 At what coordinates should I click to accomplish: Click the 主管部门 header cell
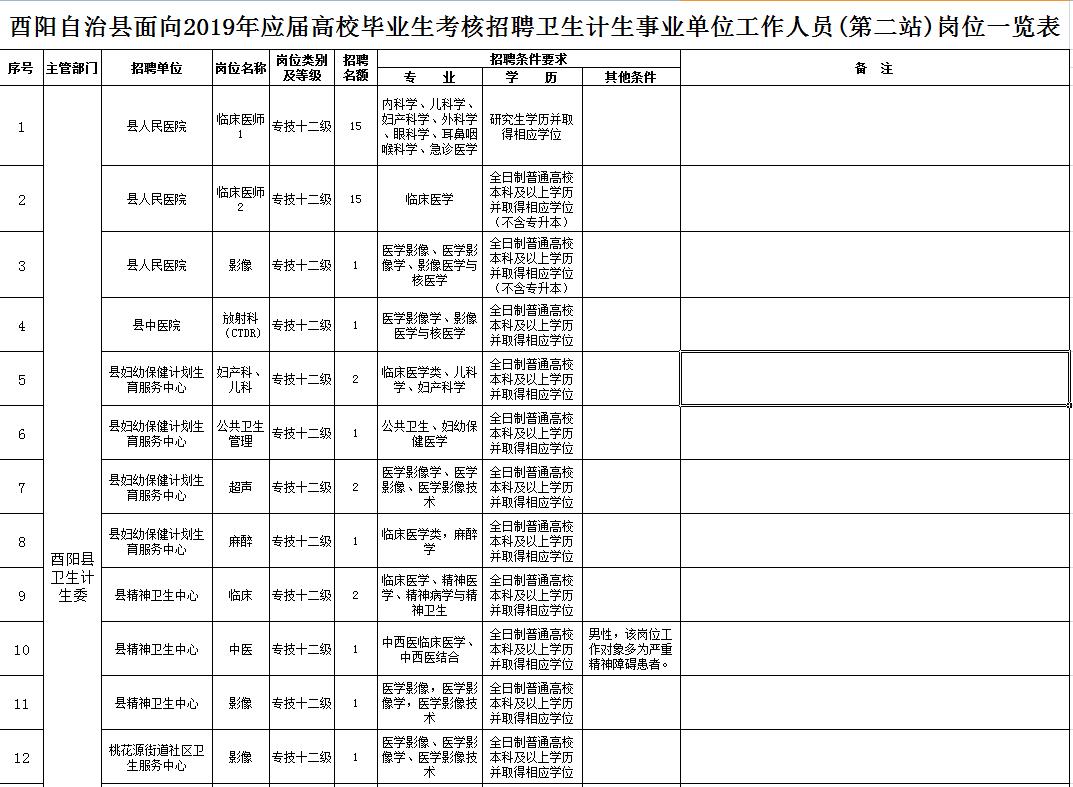click(x=72, y=68)
